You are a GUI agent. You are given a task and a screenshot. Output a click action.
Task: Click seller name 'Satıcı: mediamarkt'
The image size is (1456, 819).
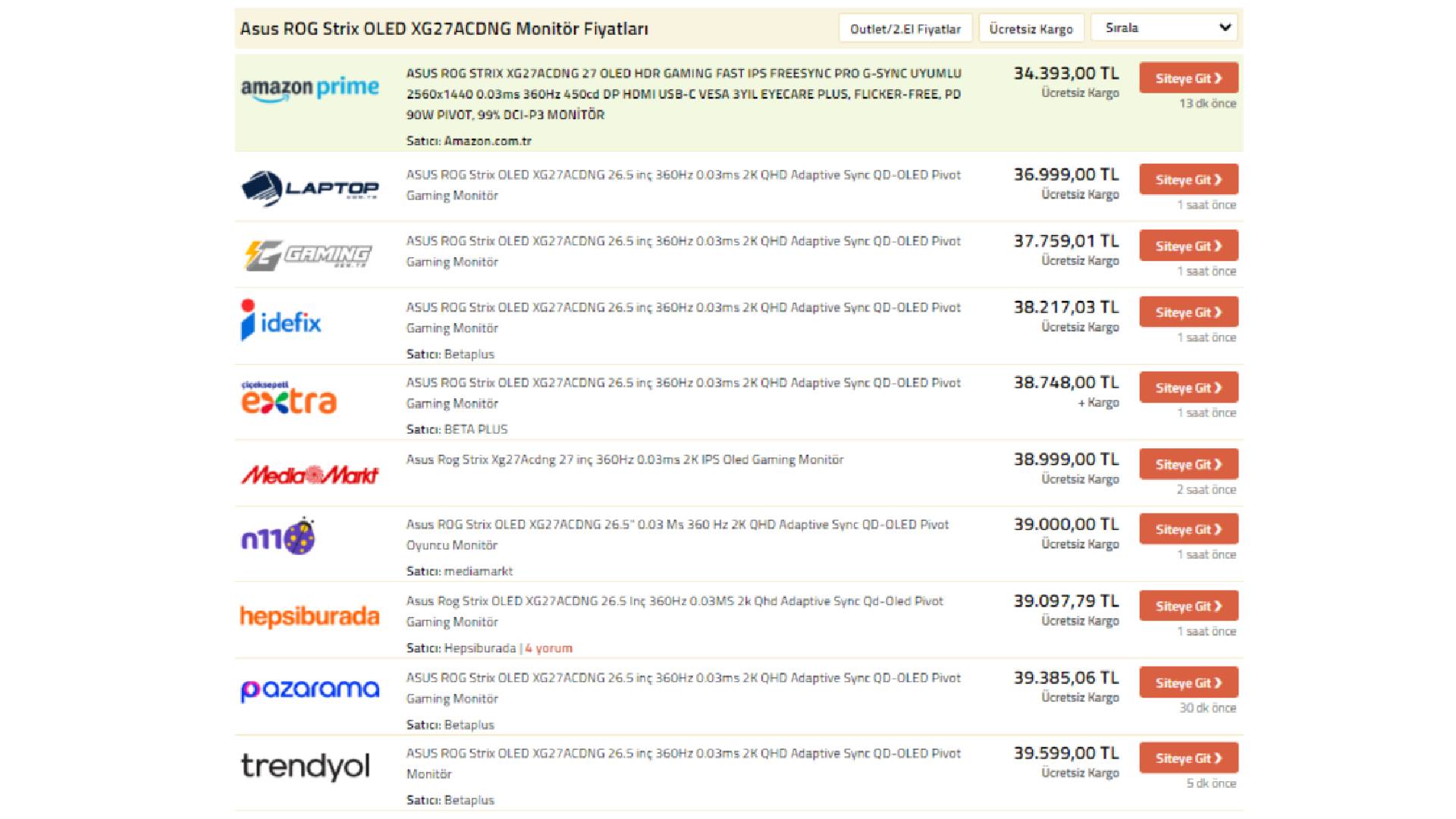(x=460, y=571)
